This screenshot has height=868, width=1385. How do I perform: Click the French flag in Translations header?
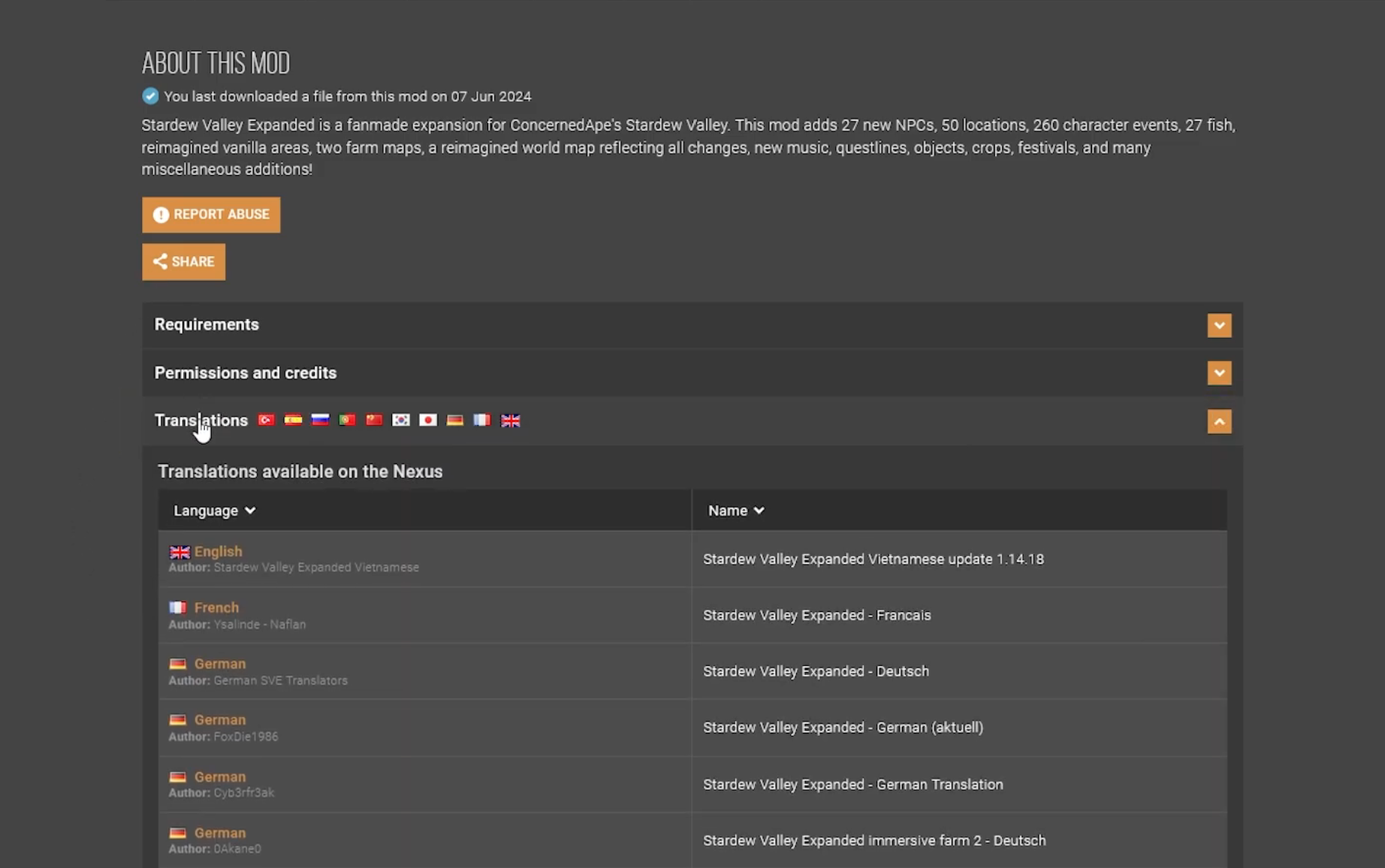482,420
